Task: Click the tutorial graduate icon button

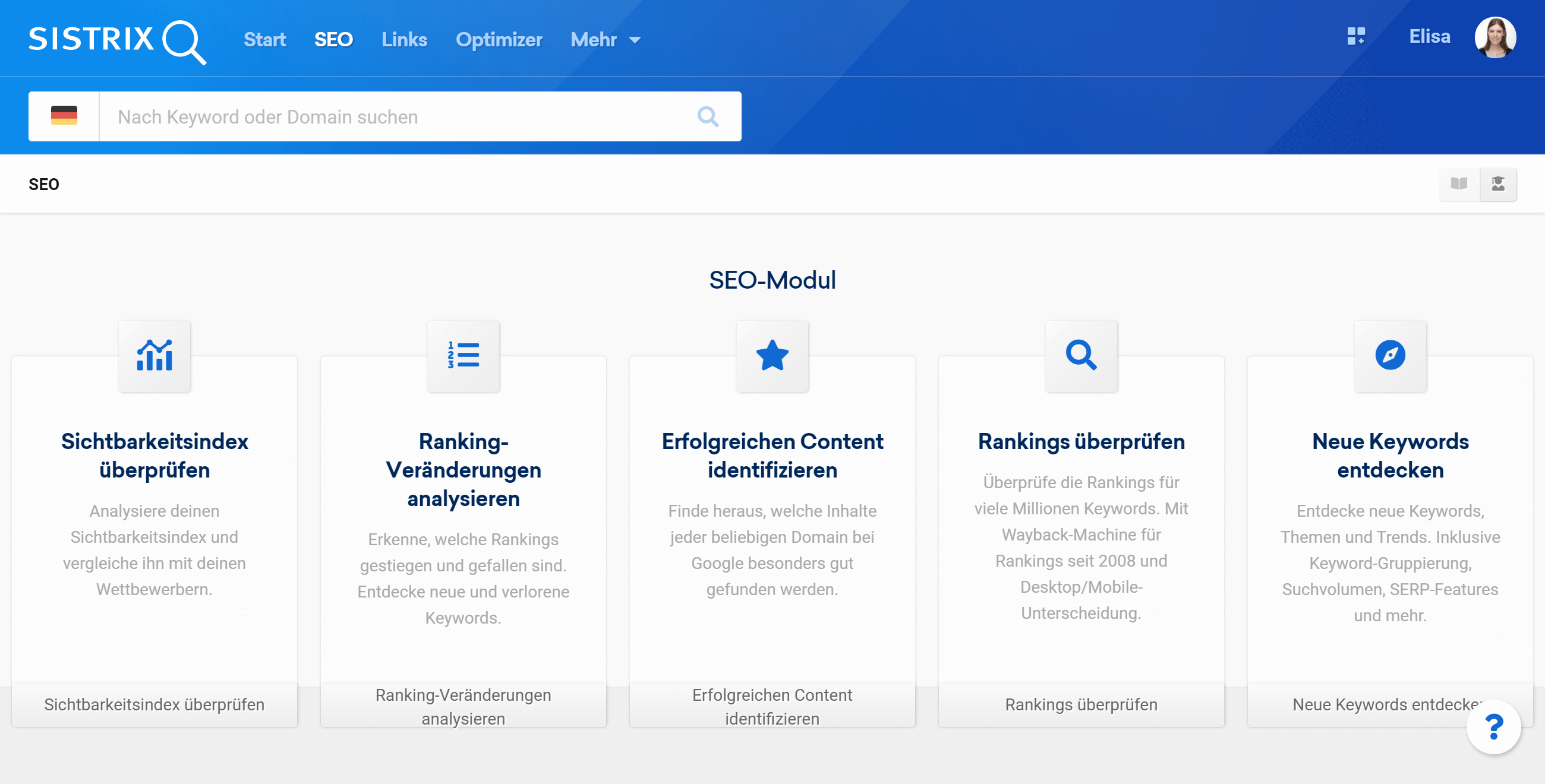Action: point(1498,184)
